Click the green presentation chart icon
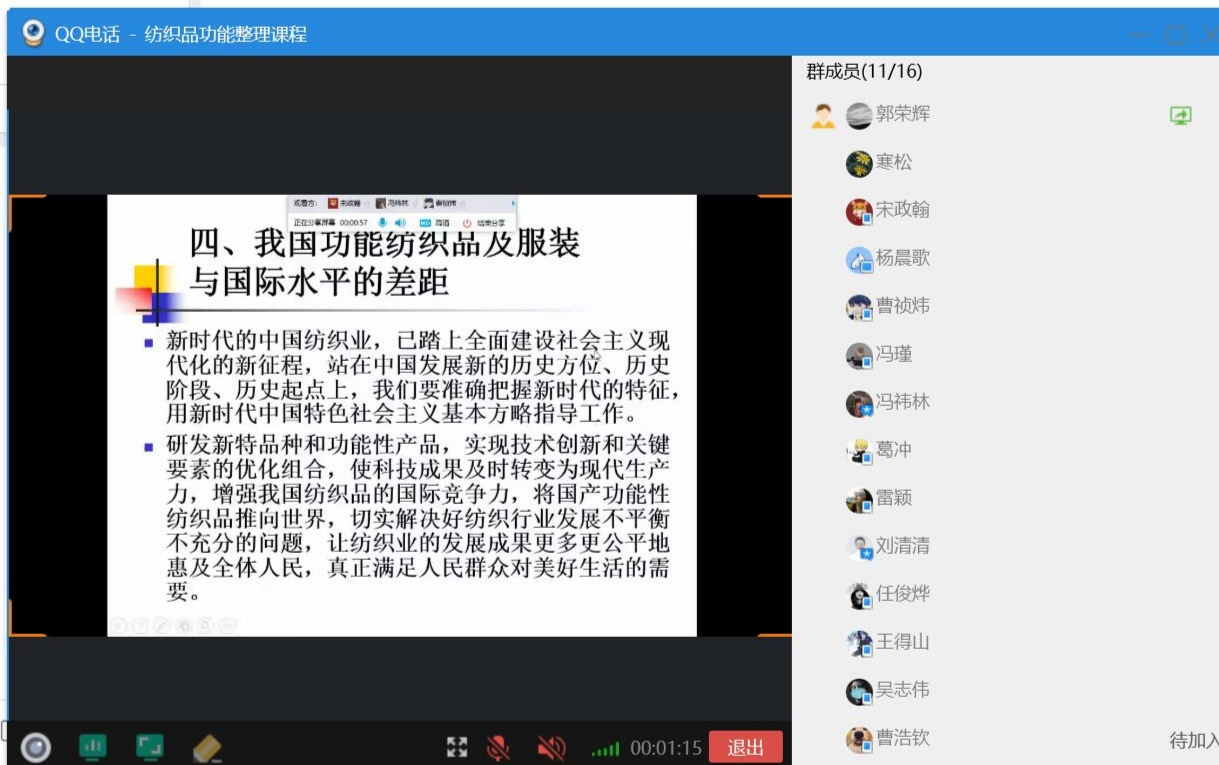 pyautogui.click(x=92, y=747)
